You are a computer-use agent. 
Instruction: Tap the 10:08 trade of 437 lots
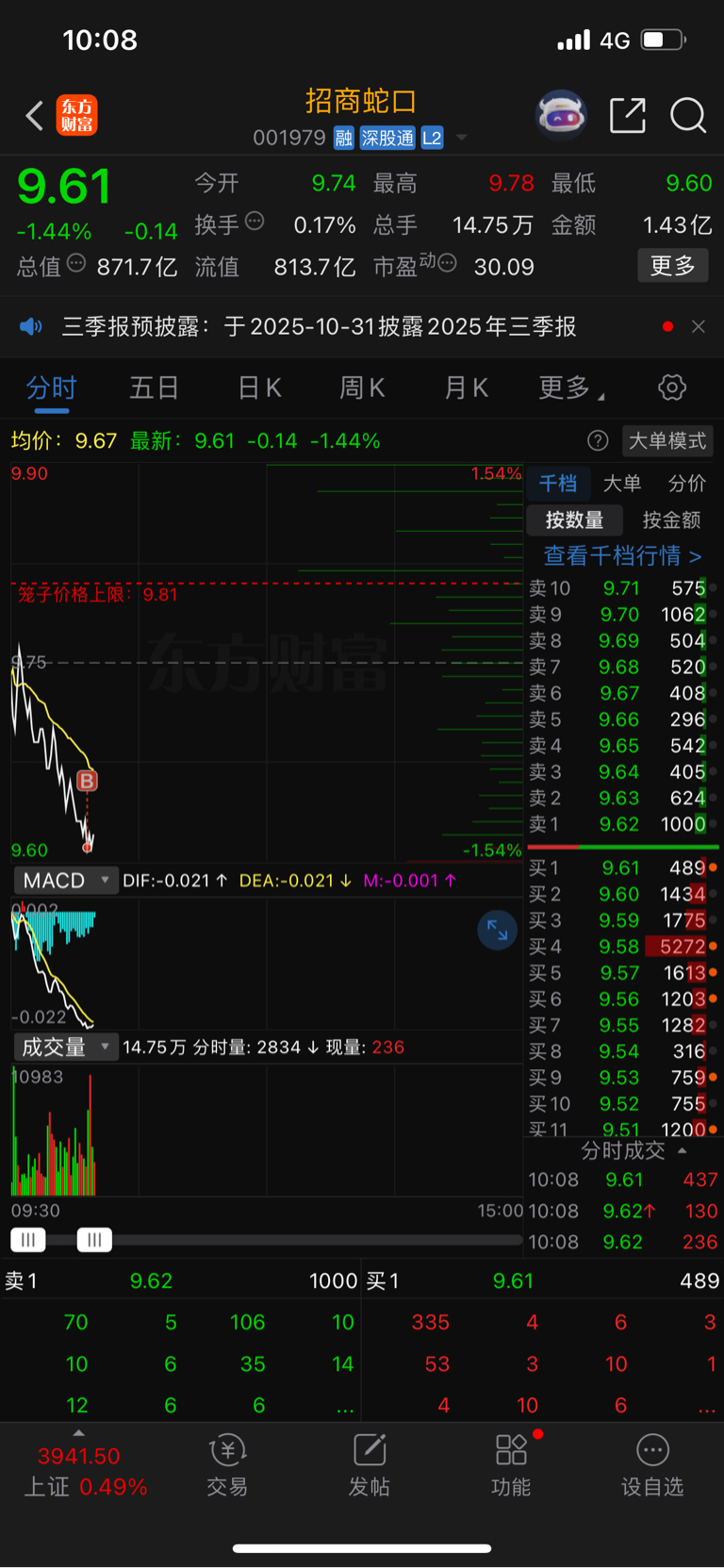(x=622, y=1180)
